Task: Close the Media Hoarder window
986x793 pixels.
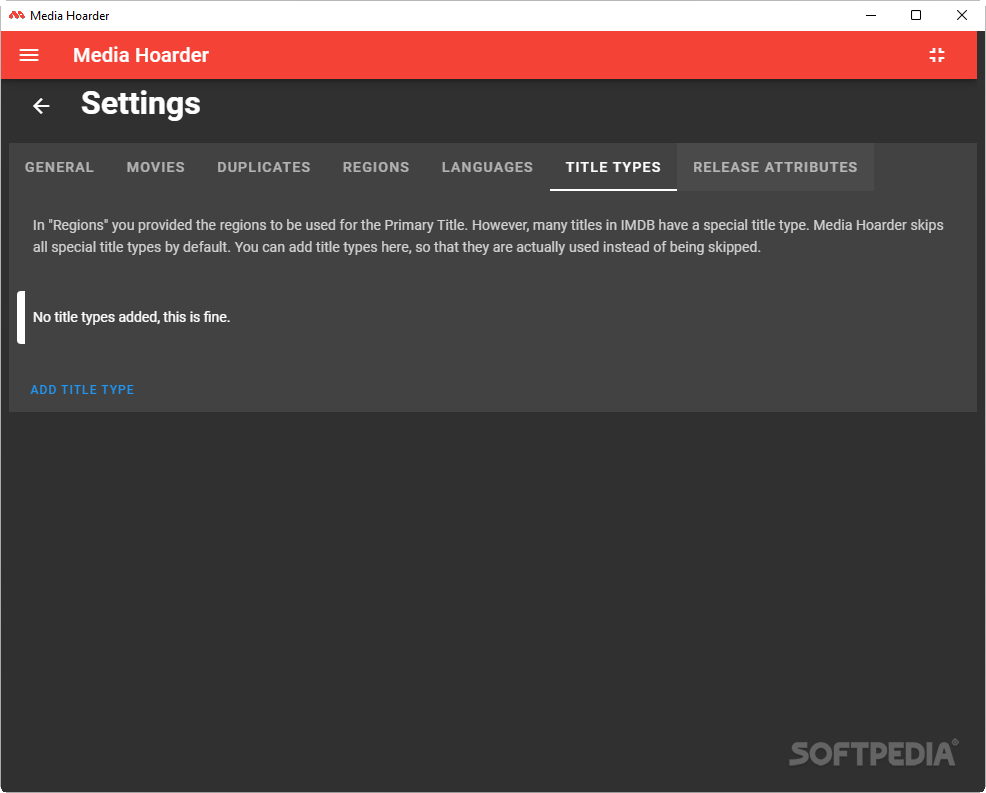Action: coord(961,15)
